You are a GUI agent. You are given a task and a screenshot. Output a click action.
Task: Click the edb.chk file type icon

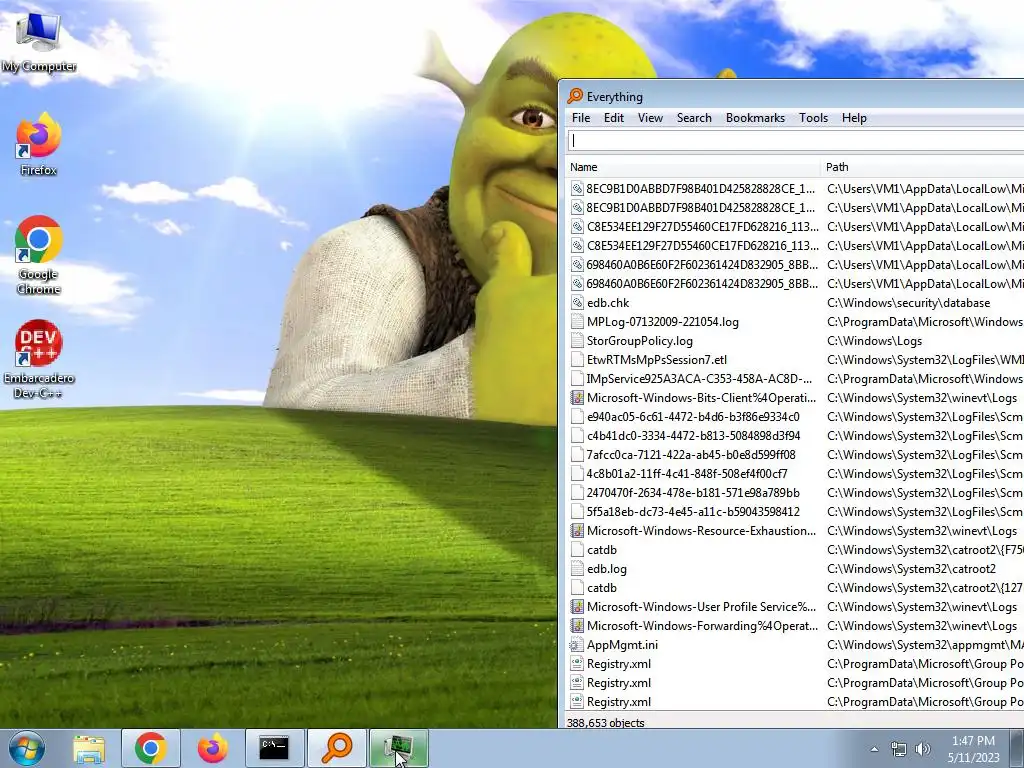pos(577,302)
